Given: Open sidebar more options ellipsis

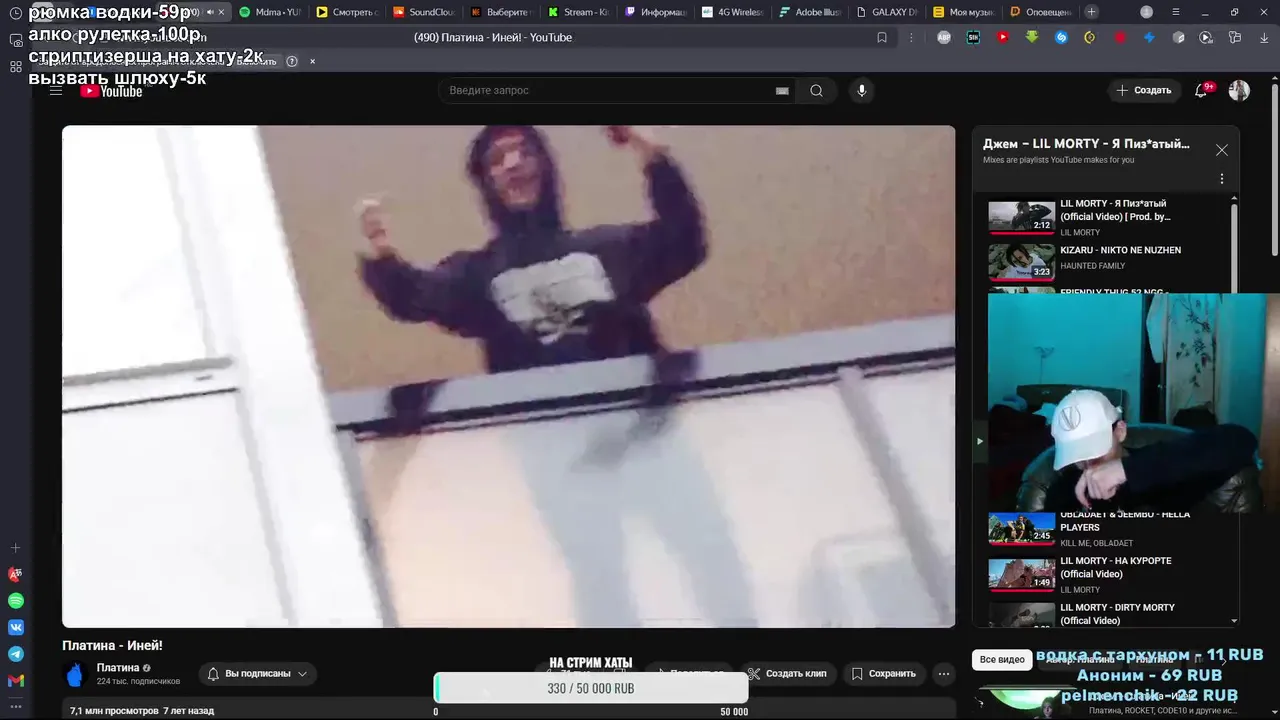Looking at the screenshot, I should pyautogui.click(x=15, y=707).
